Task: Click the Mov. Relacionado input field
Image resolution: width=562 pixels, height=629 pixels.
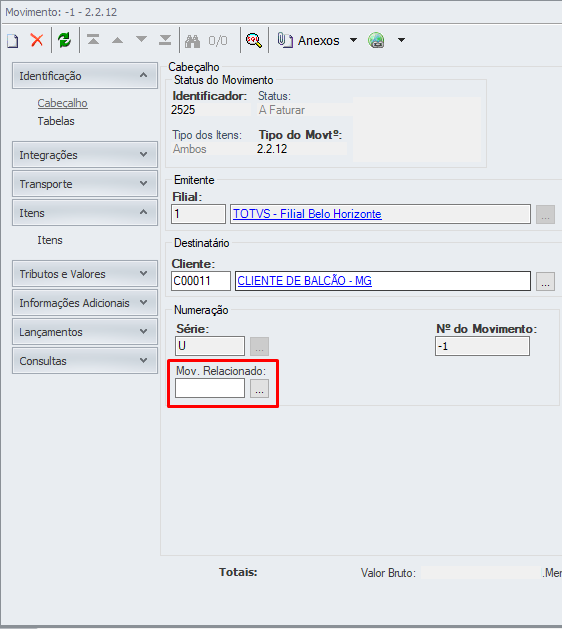Action: point(210,388)
